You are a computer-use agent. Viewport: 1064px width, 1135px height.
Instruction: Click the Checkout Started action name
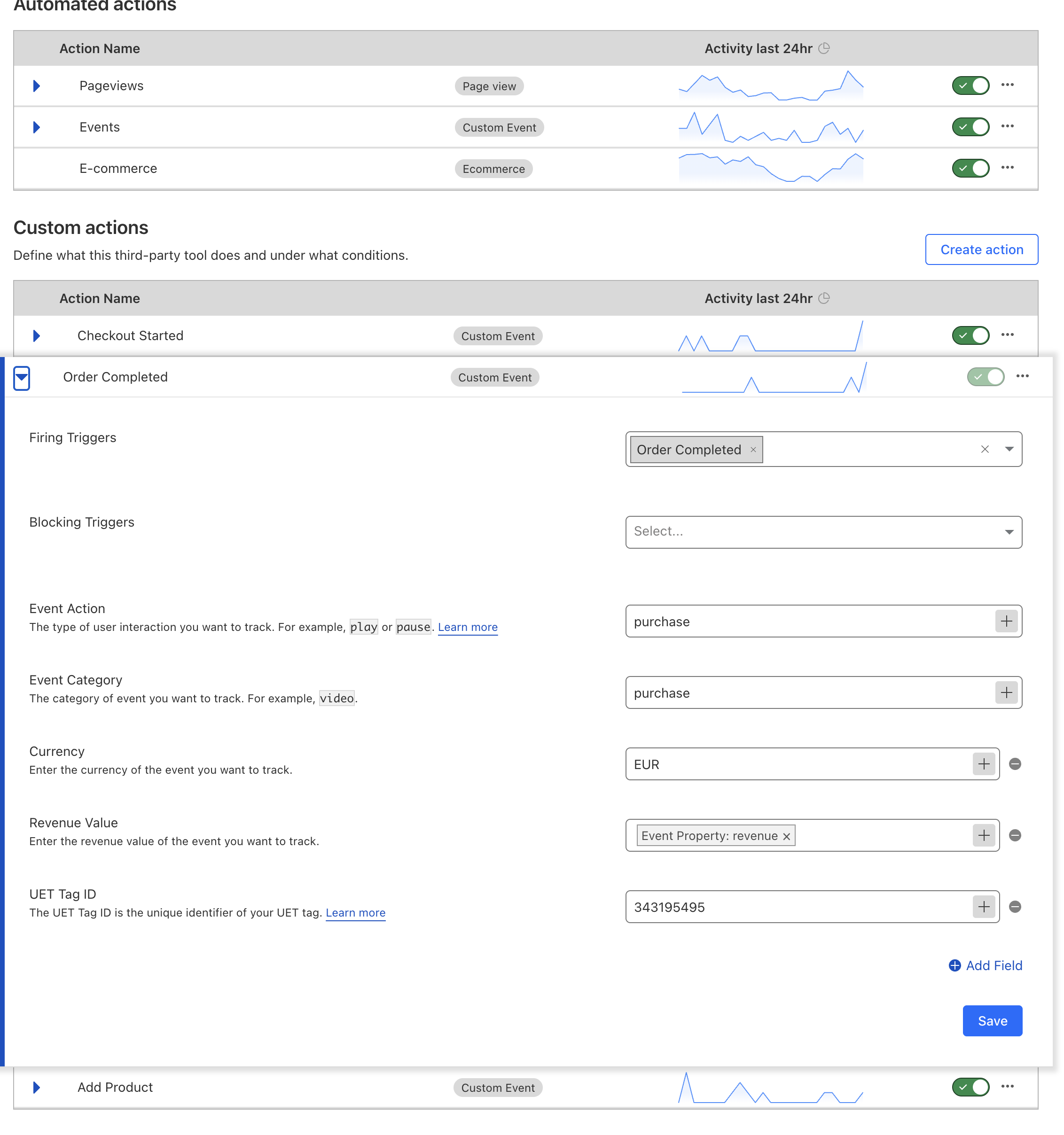click(x=130, y=335)
